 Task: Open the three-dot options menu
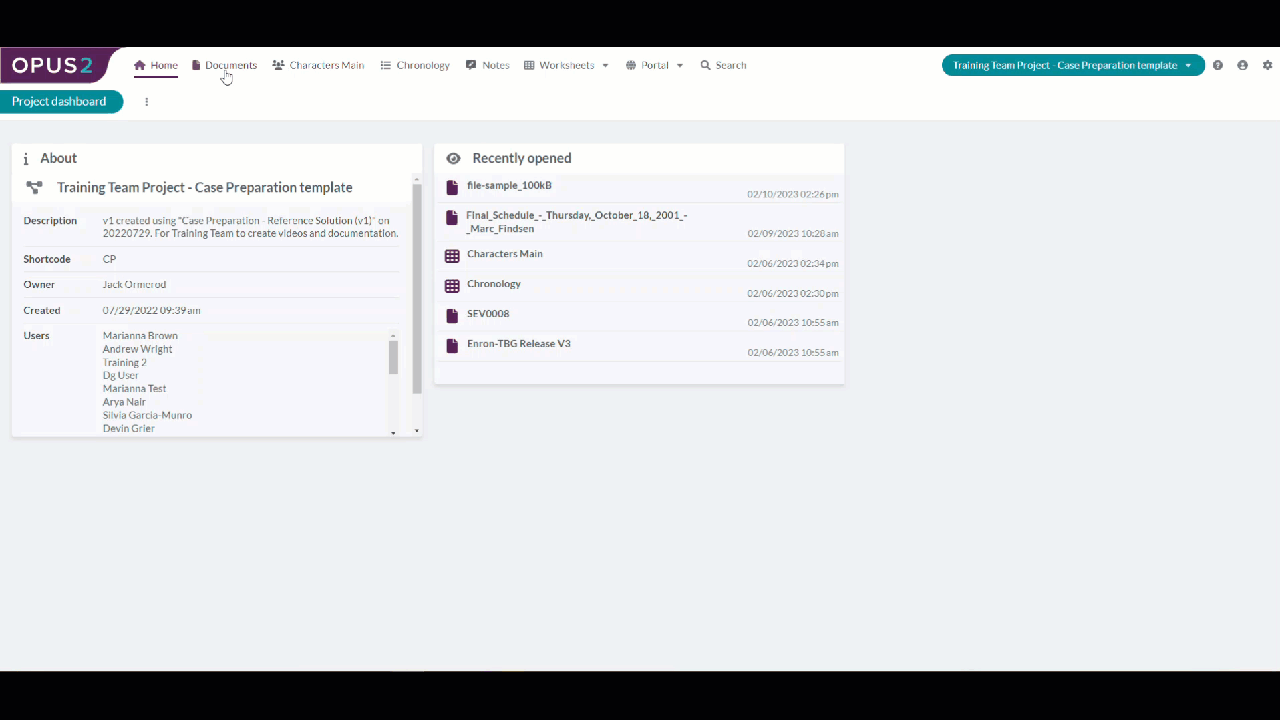(x=147, y=102)
